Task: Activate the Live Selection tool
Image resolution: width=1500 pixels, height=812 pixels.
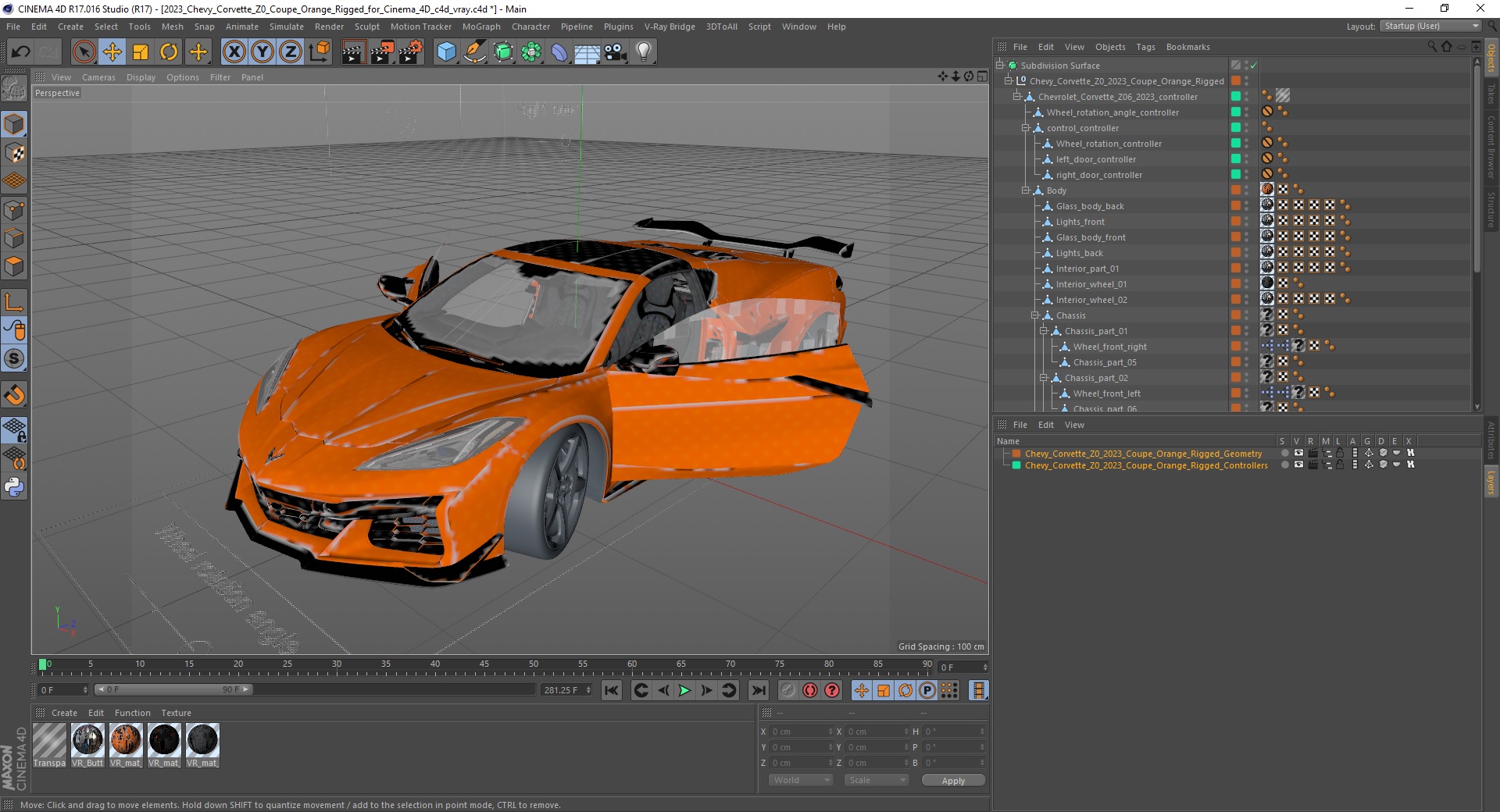Action: point(84,52)
